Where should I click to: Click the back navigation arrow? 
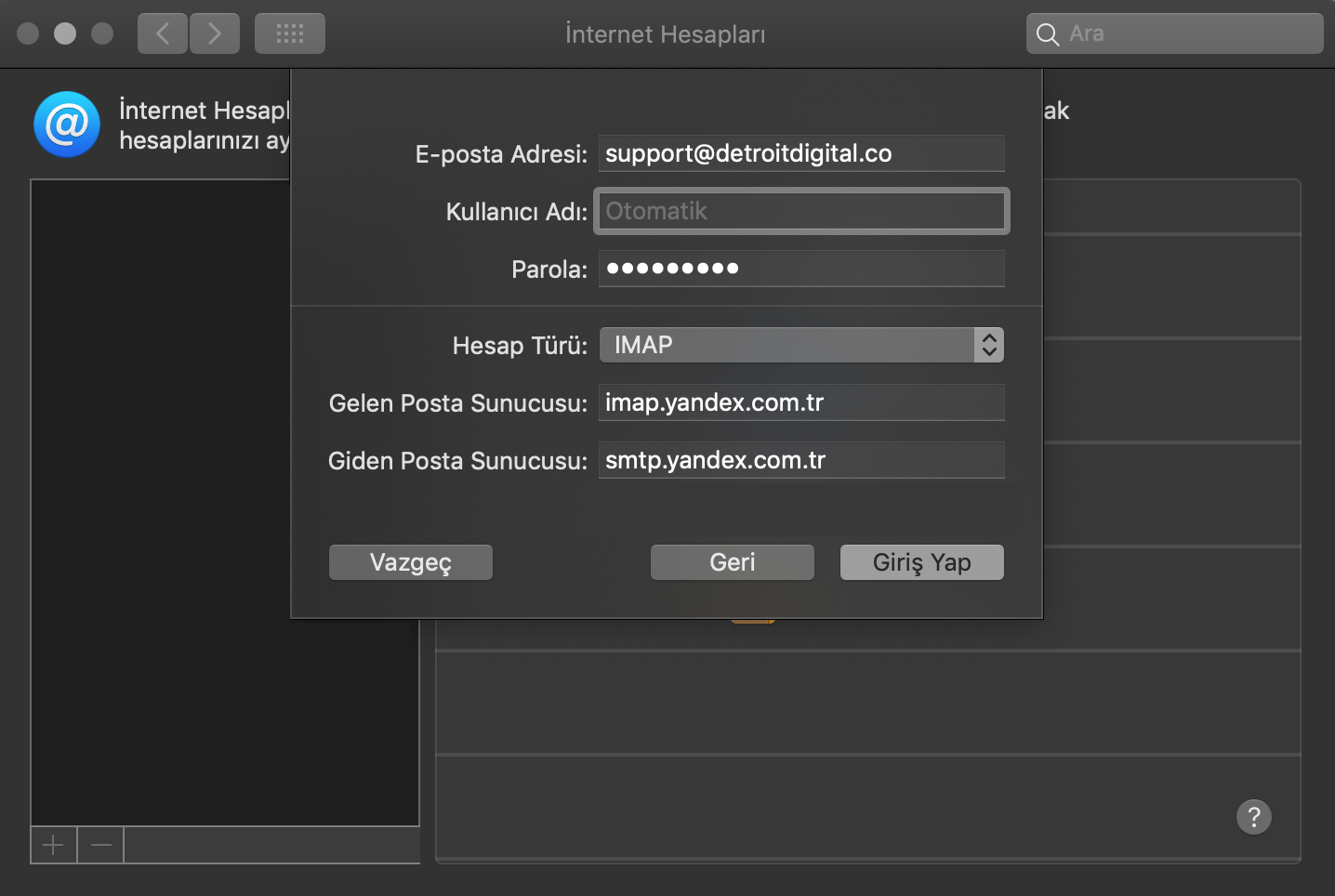point(162,33)
